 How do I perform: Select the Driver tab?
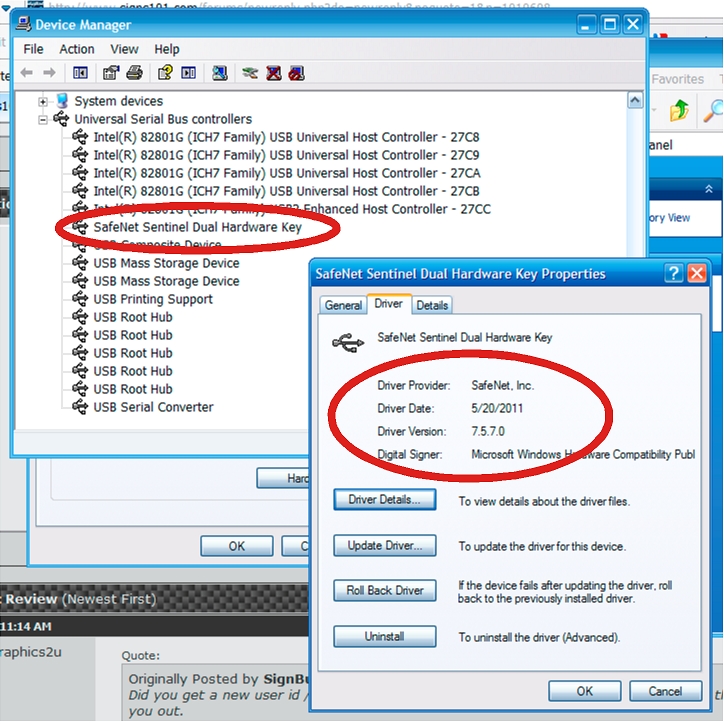388,303
